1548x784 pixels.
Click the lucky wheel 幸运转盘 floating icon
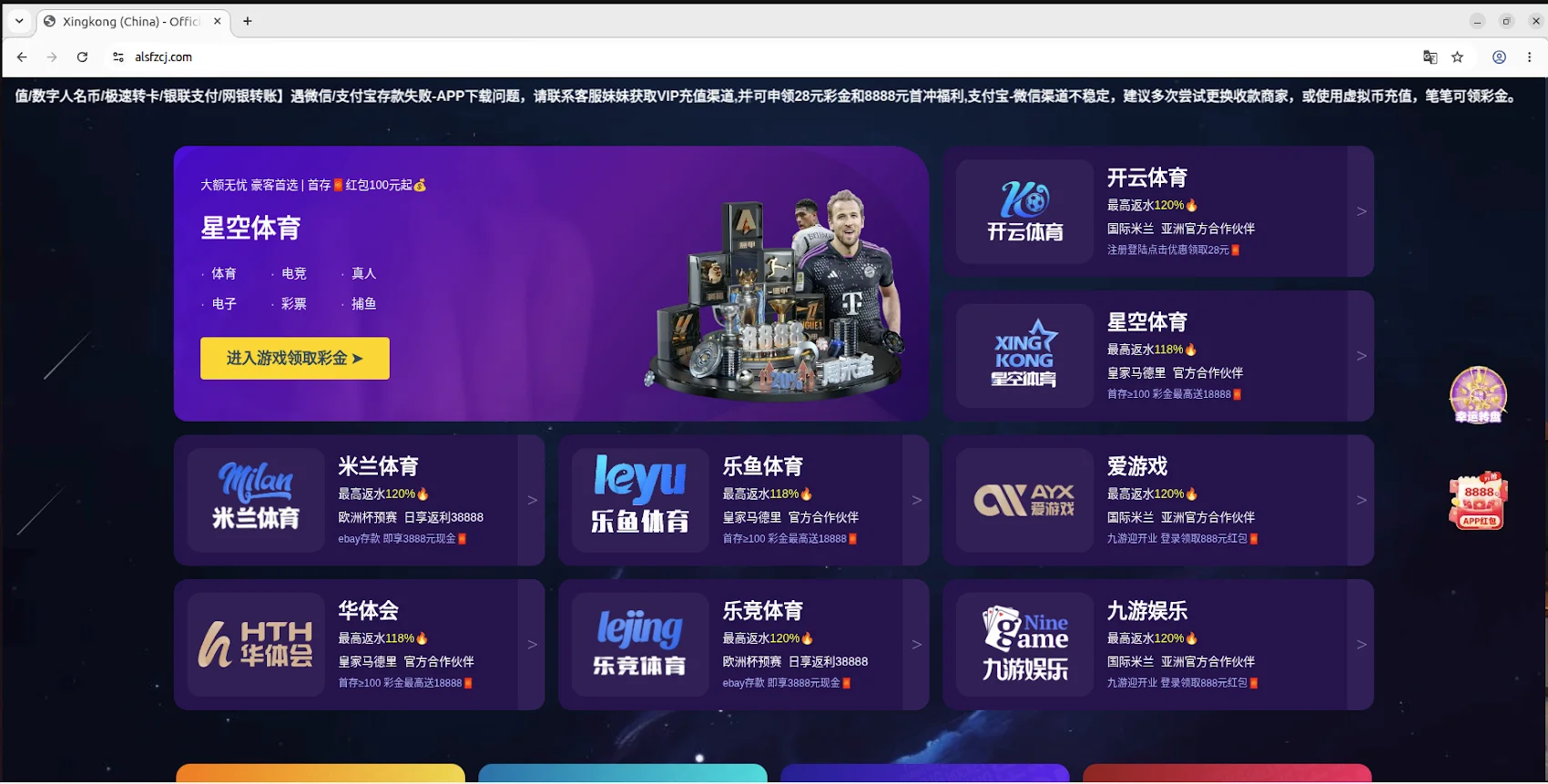coord(1478,395)
